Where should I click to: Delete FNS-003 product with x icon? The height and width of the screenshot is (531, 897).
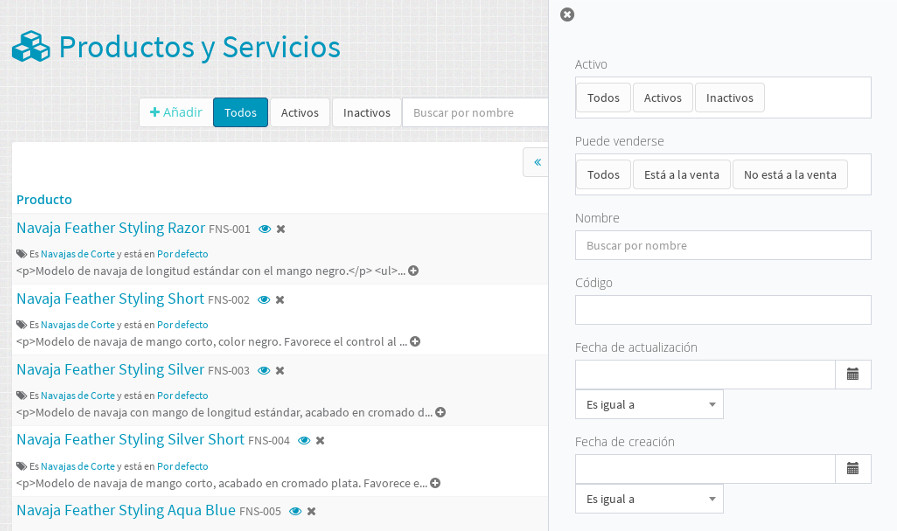[280, 371]
